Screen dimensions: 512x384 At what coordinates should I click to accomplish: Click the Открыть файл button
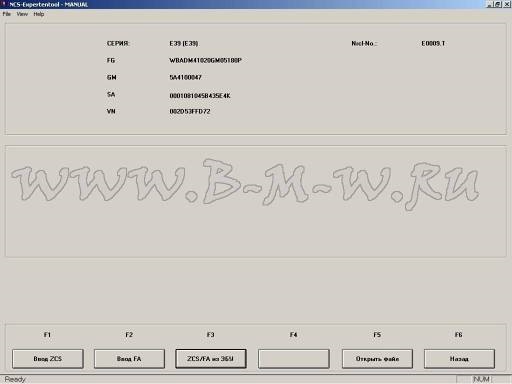click(x=377, y=359)
